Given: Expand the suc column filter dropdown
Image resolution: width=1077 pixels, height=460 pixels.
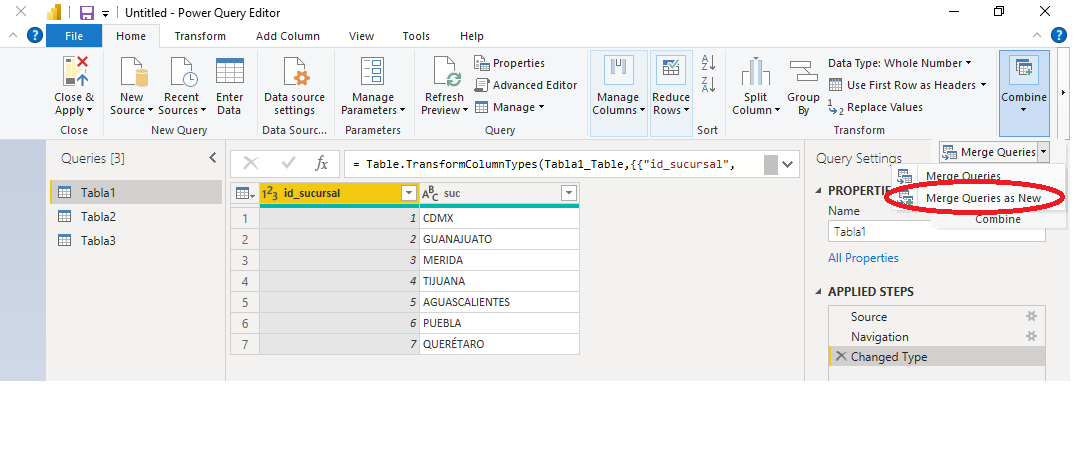Looking at the screenshot, I should tap(568, 193).
